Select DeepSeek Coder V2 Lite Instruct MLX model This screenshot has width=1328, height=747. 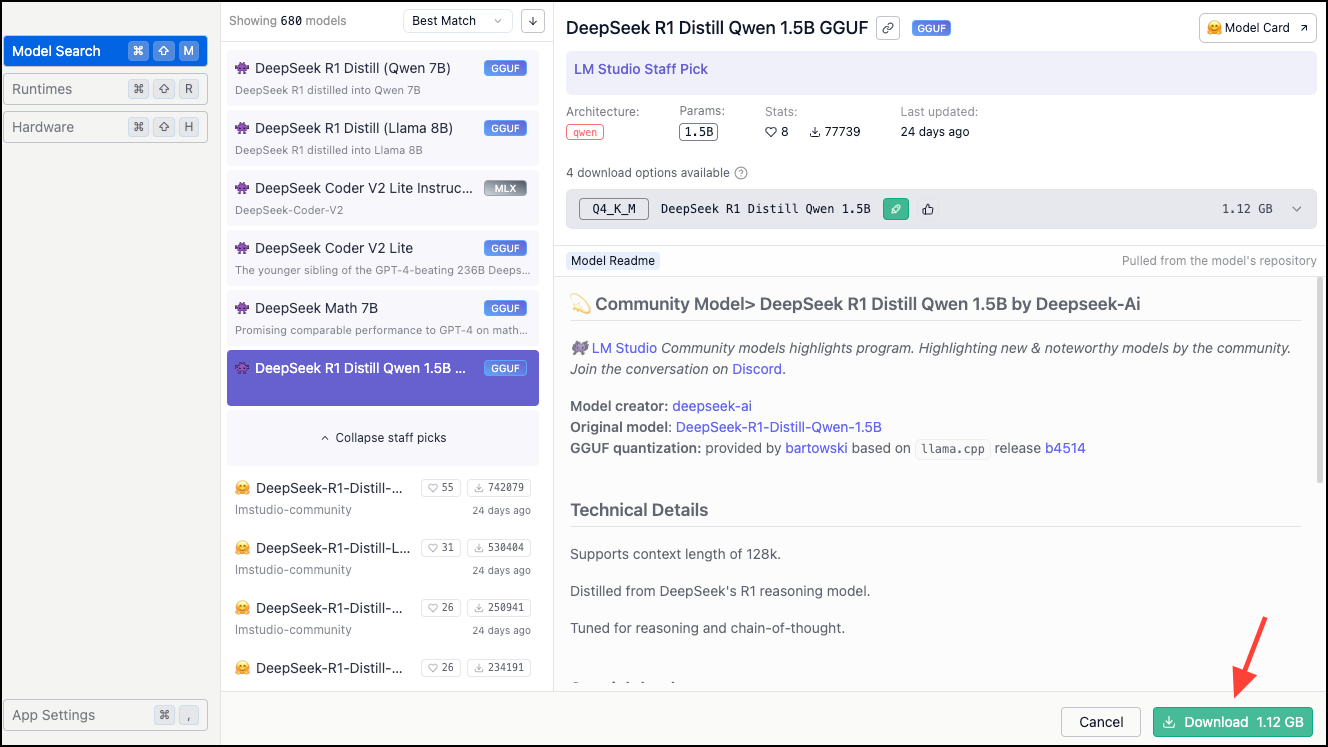(x=383, y=198)
